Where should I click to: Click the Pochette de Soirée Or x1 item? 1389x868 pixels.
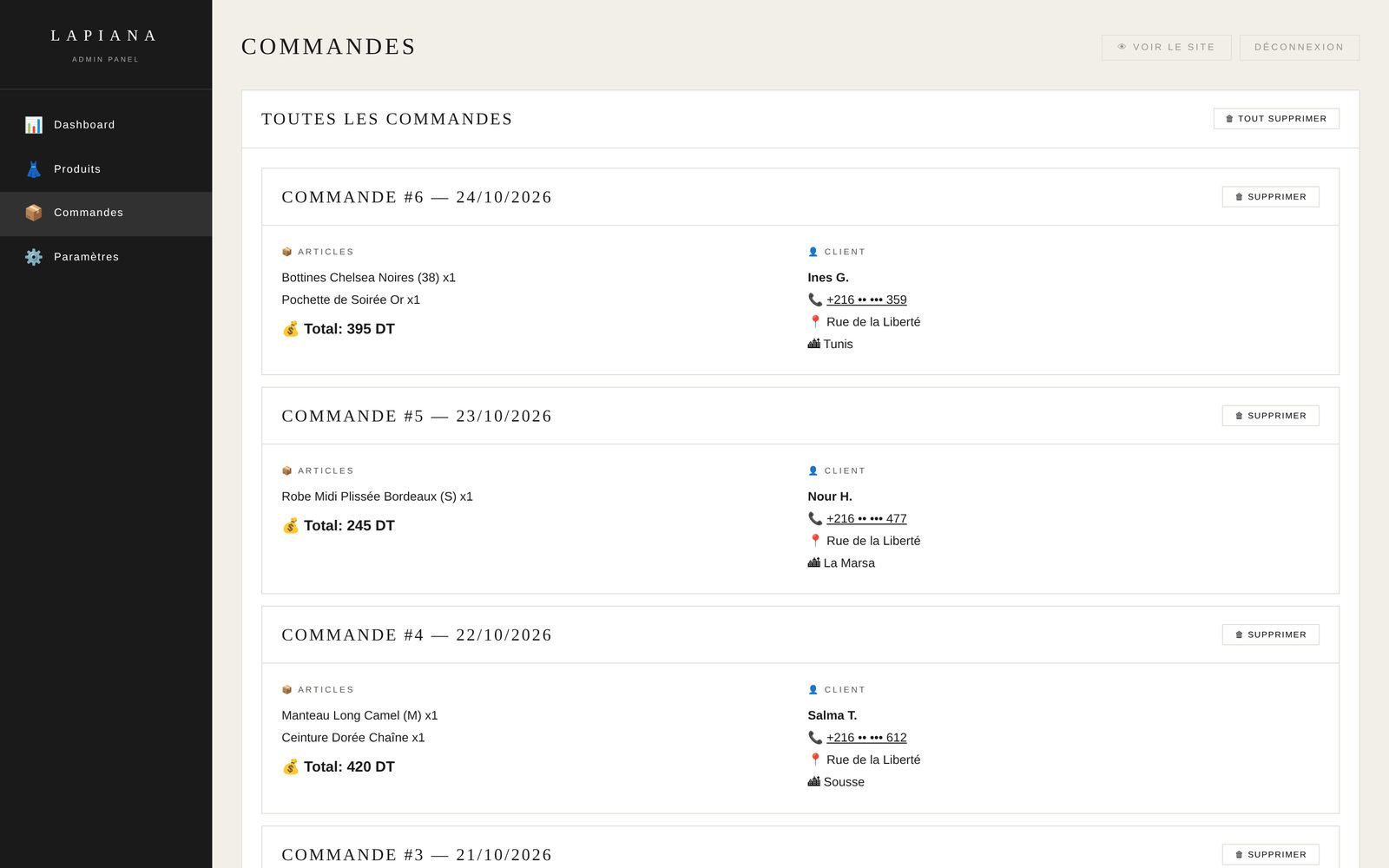[351, 299]
